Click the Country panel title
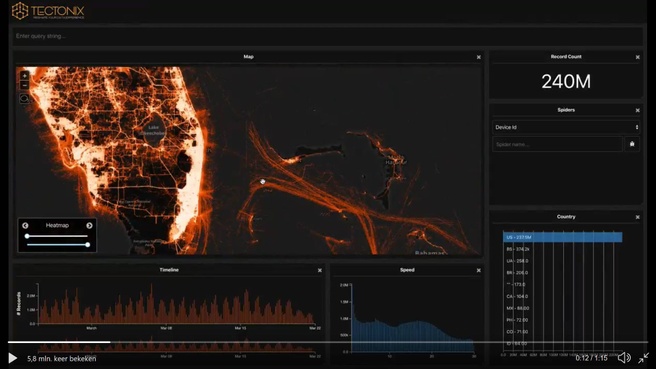 566,217
